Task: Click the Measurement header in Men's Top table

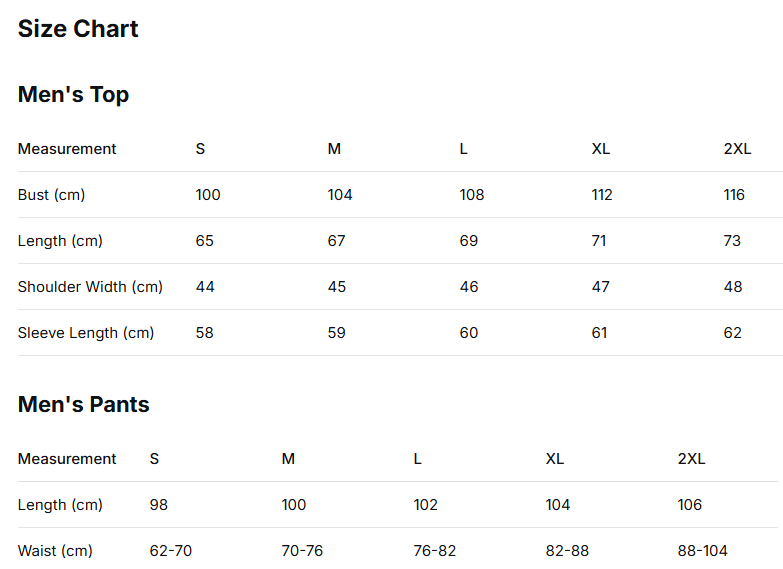Action: point(67,149)
